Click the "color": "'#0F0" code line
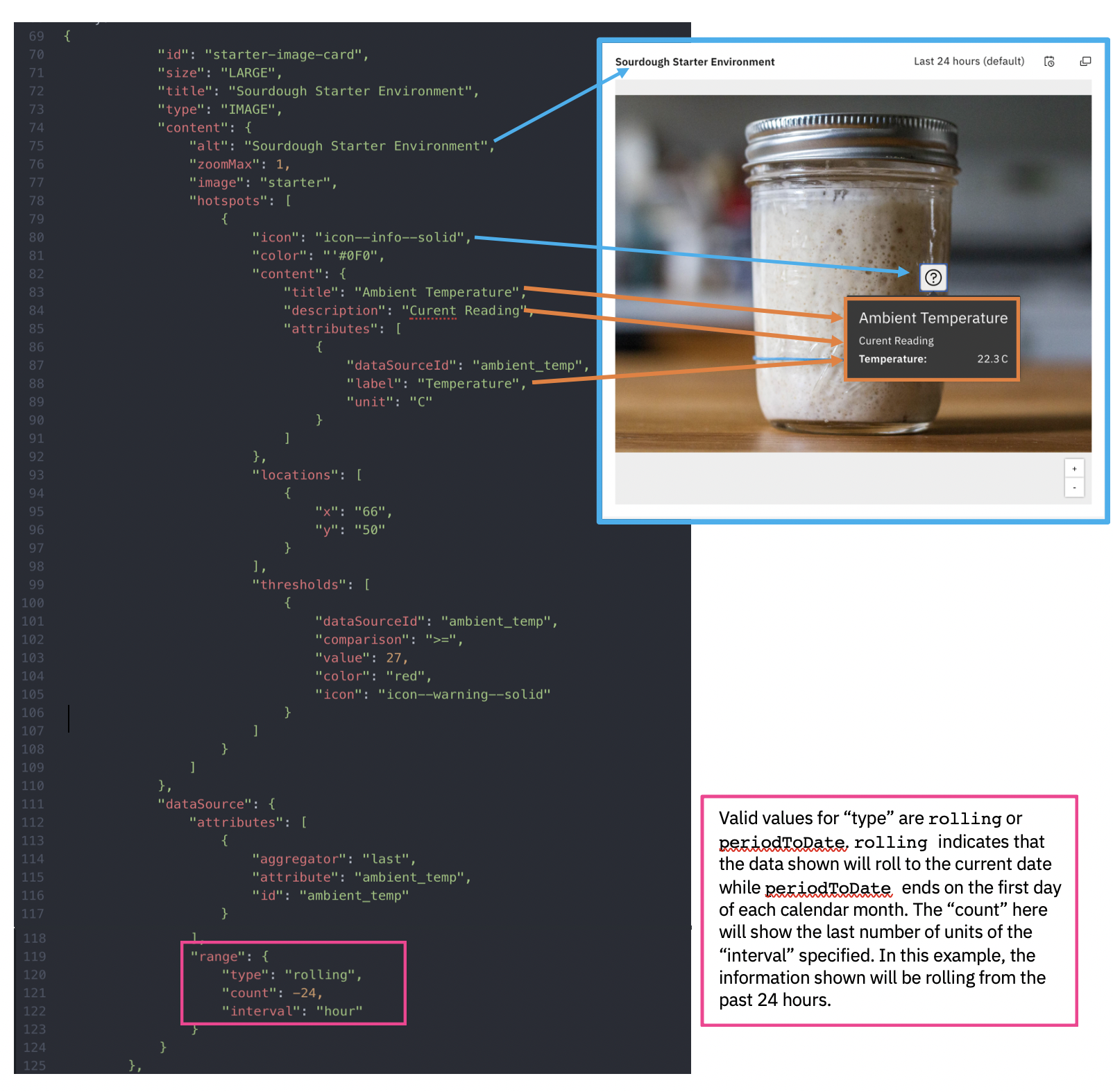 (x=318, y=255)
